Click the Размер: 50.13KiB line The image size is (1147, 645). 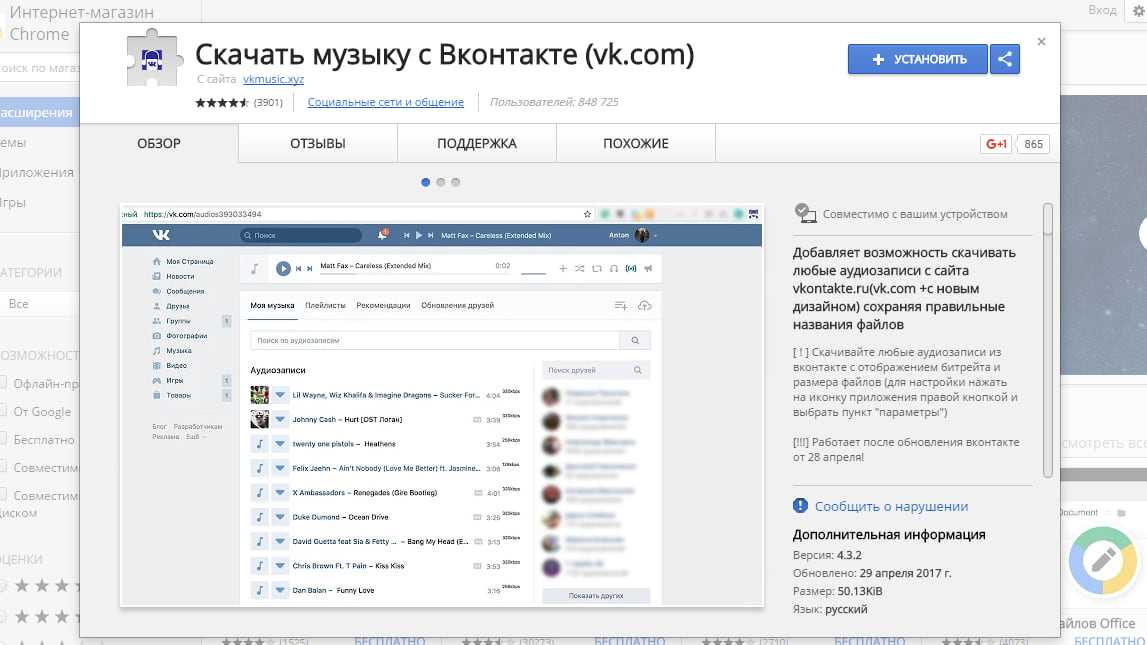click(x=838, y=591)
